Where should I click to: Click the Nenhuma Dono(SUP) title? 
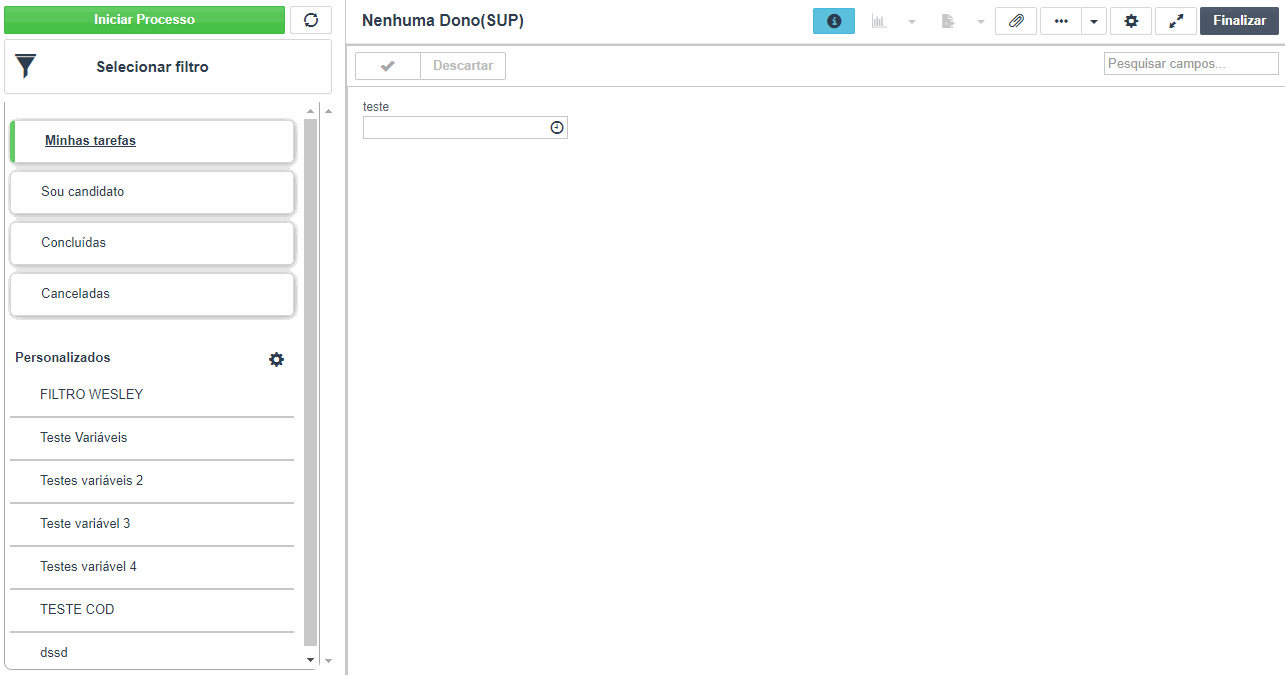[443, 21]
